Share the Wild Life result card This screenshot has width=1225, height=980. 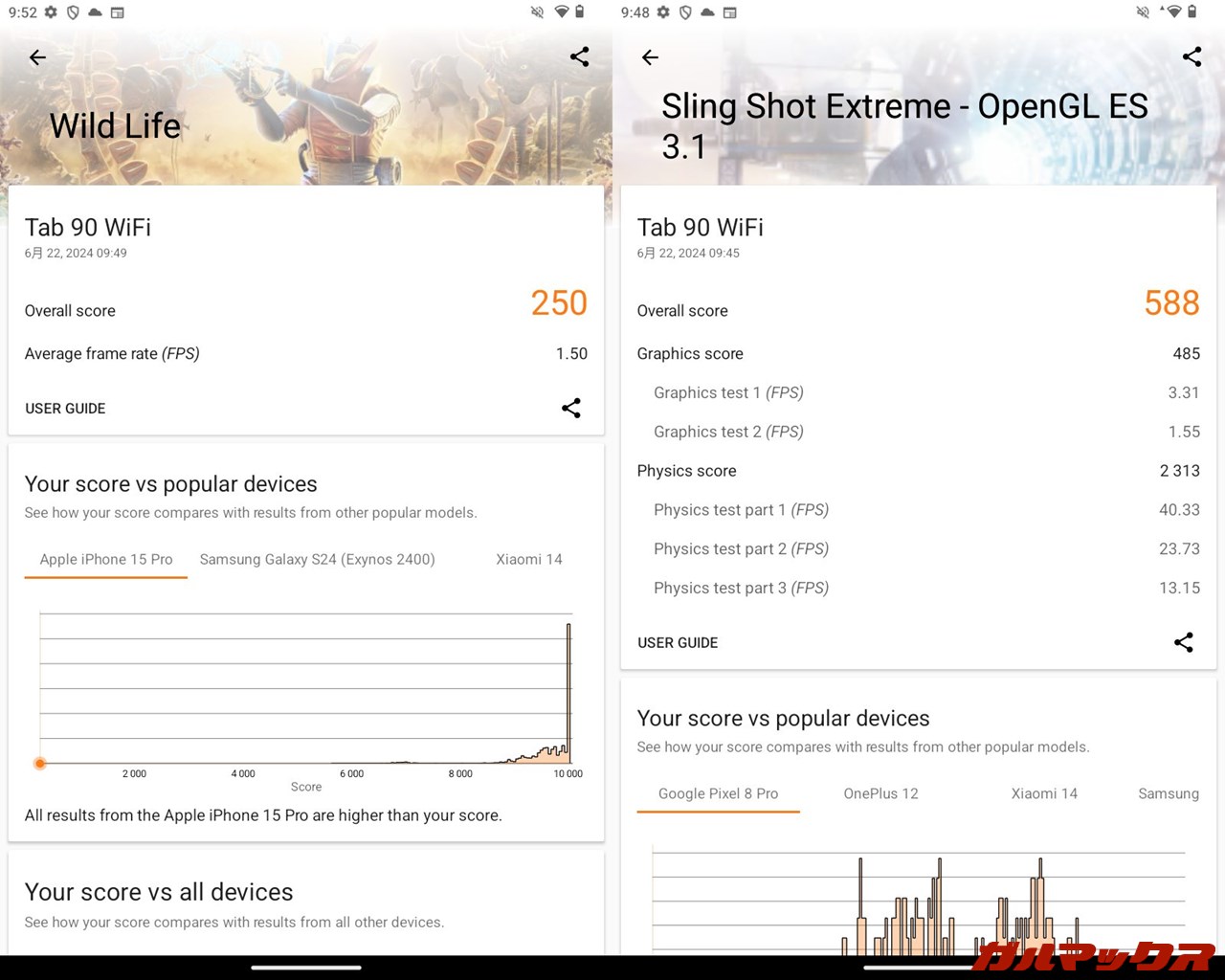(571, 409)
